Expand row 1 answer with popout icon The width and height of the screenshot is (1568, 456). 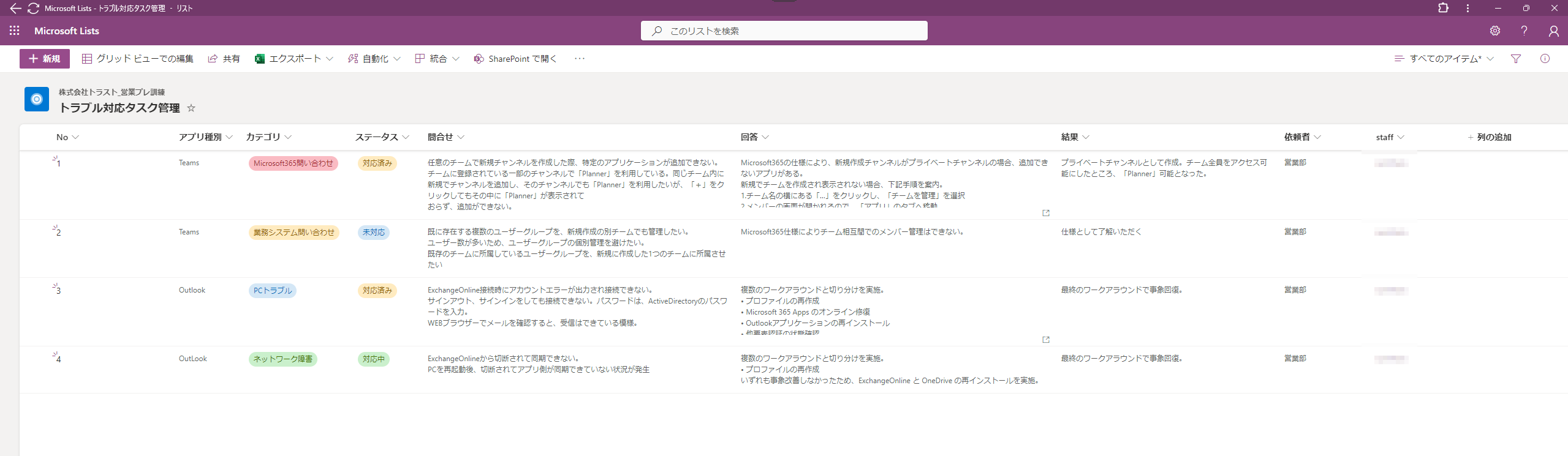coord(1046,213)
